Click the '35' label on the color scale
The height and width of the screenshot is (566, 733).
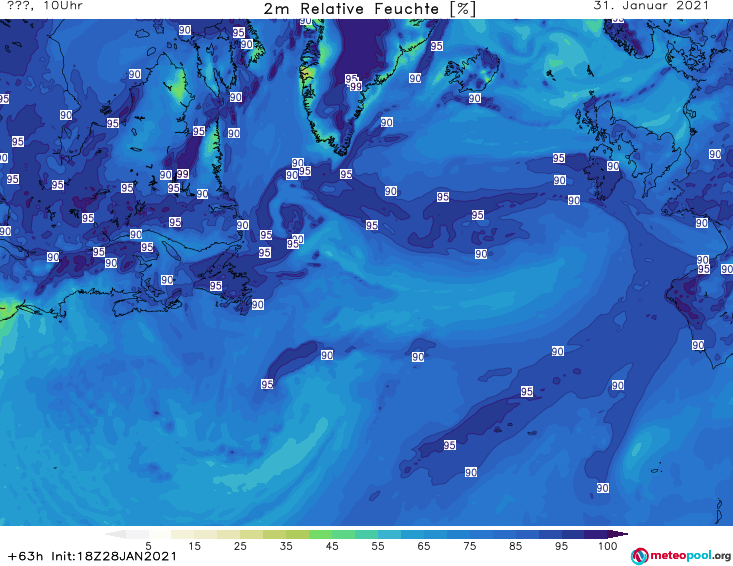[x=286, y=546]
